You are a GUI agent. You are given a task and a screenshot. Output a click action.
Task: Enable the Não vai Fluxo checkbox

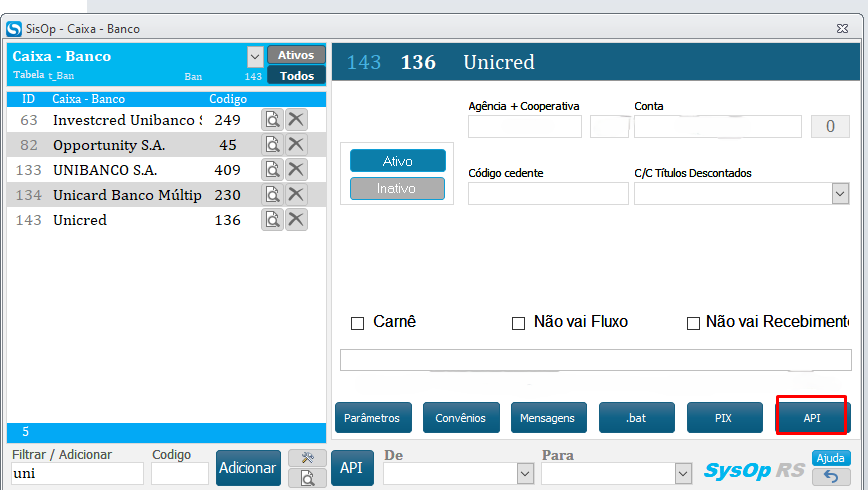coord(518,323)
